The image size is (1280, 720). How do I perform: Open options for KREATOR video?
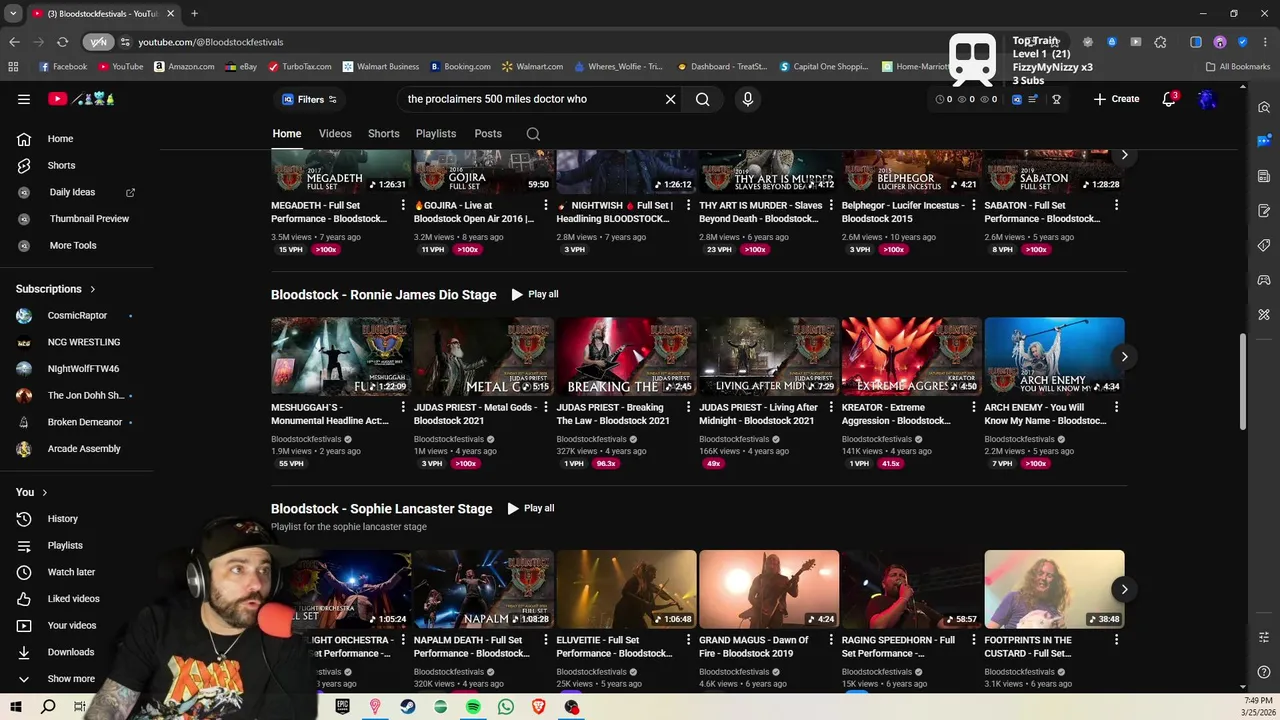tap(974, 407)
